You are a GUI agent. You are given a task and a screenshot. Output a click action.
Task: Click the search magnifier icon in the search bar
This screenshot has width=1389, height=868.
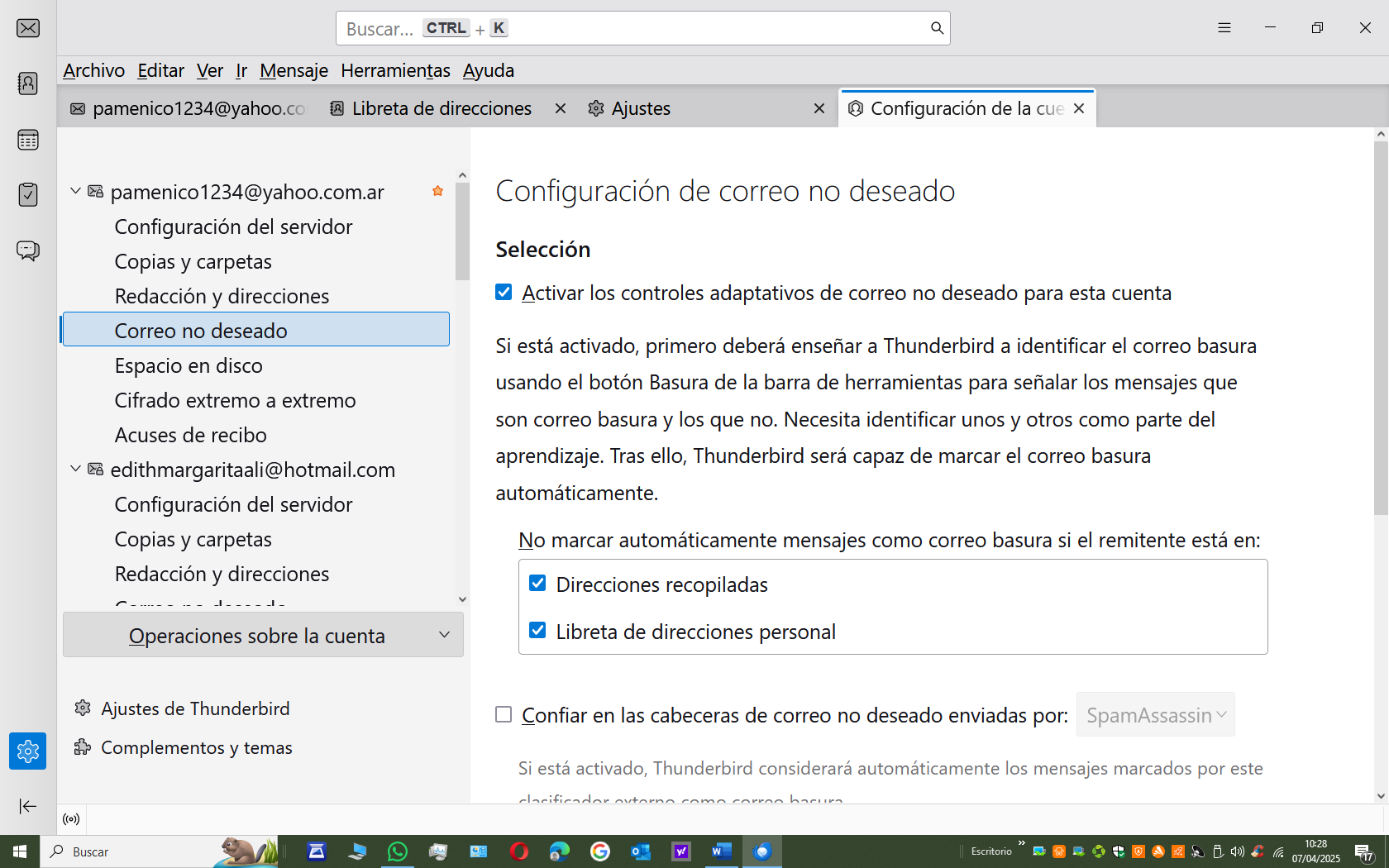(x=937, y=28)
